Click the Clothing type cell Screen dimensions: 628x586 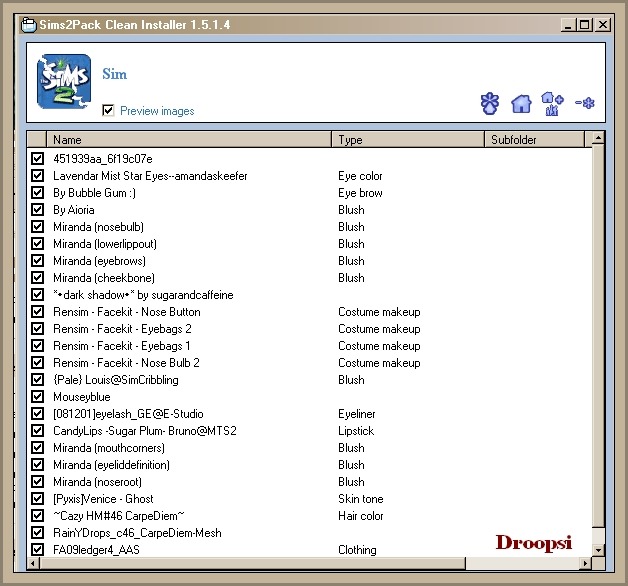357,550
